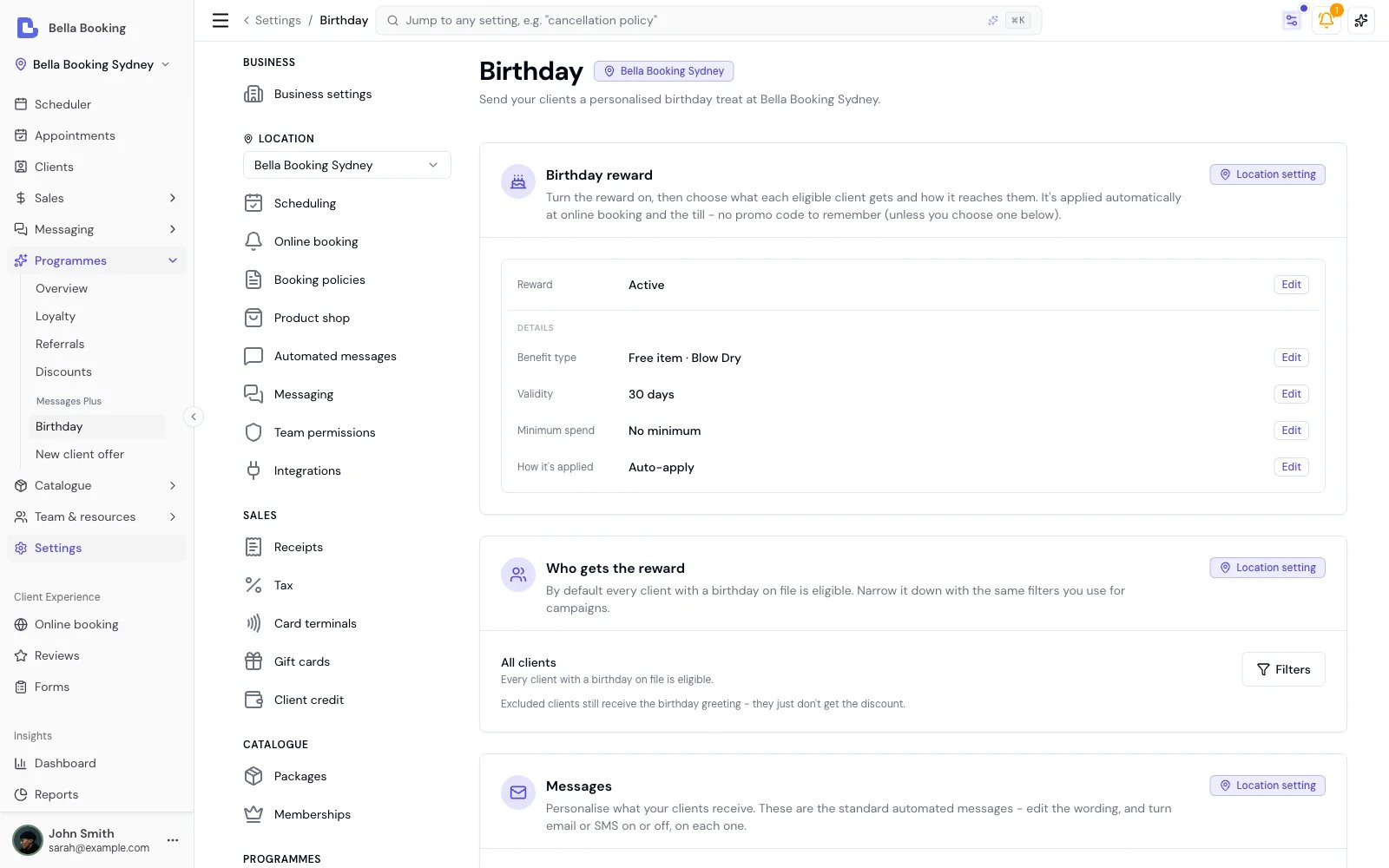Open Loyalty under Programmes
This screenshot has height=868, width=1389.
(56, 316)
